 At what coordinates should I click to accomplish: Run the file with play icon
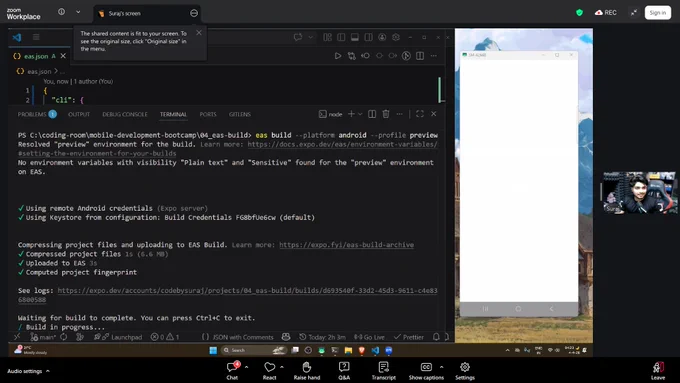pos(338,56)
